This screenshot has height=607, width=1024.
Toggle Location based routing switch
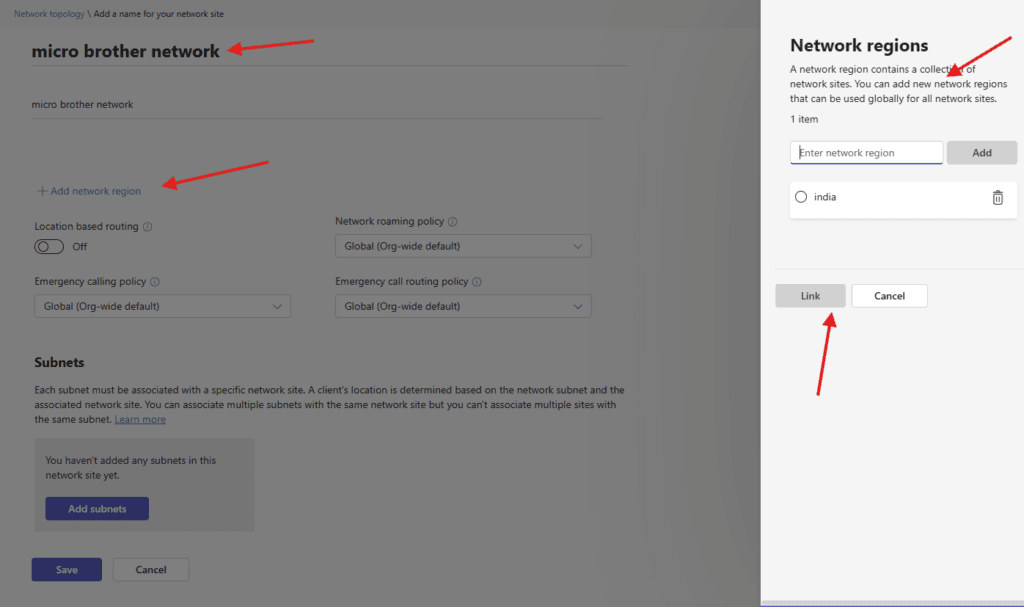point(49,246)
